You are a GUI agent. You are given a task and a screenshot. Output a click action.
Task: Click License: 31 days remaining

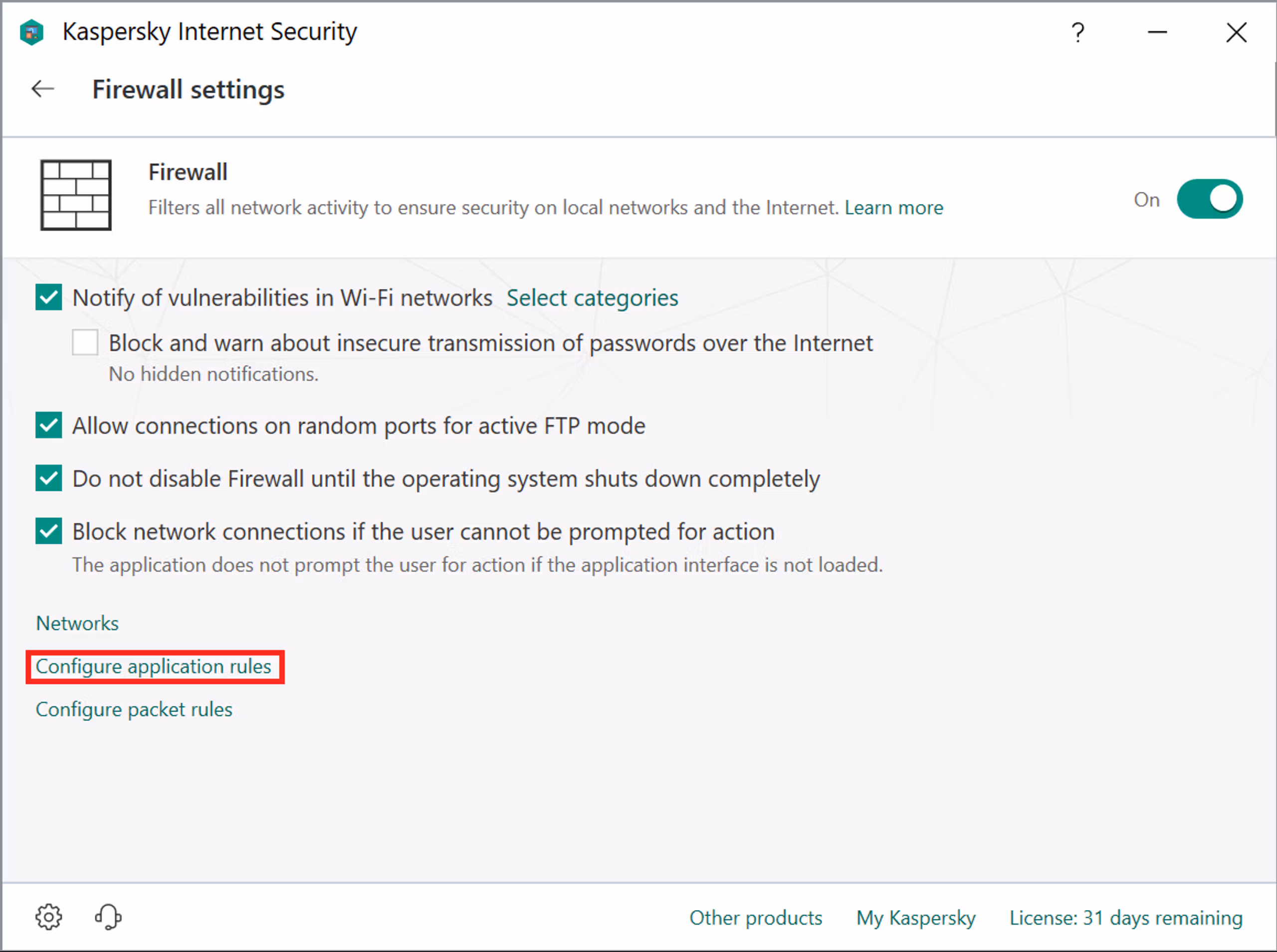click(1125, 918)
